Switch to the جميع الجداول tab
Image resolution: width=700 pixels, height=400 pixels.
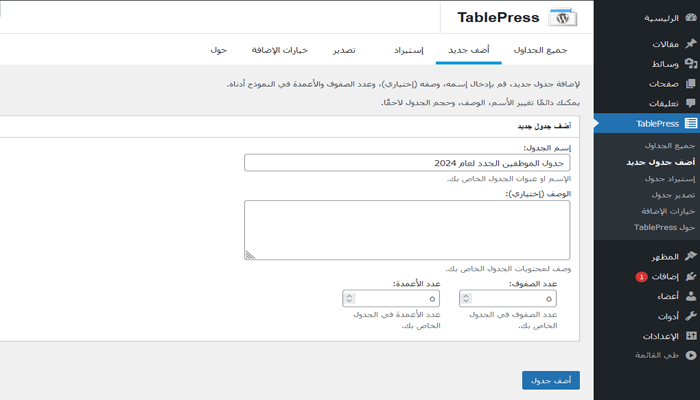click(x=540, y=50)
